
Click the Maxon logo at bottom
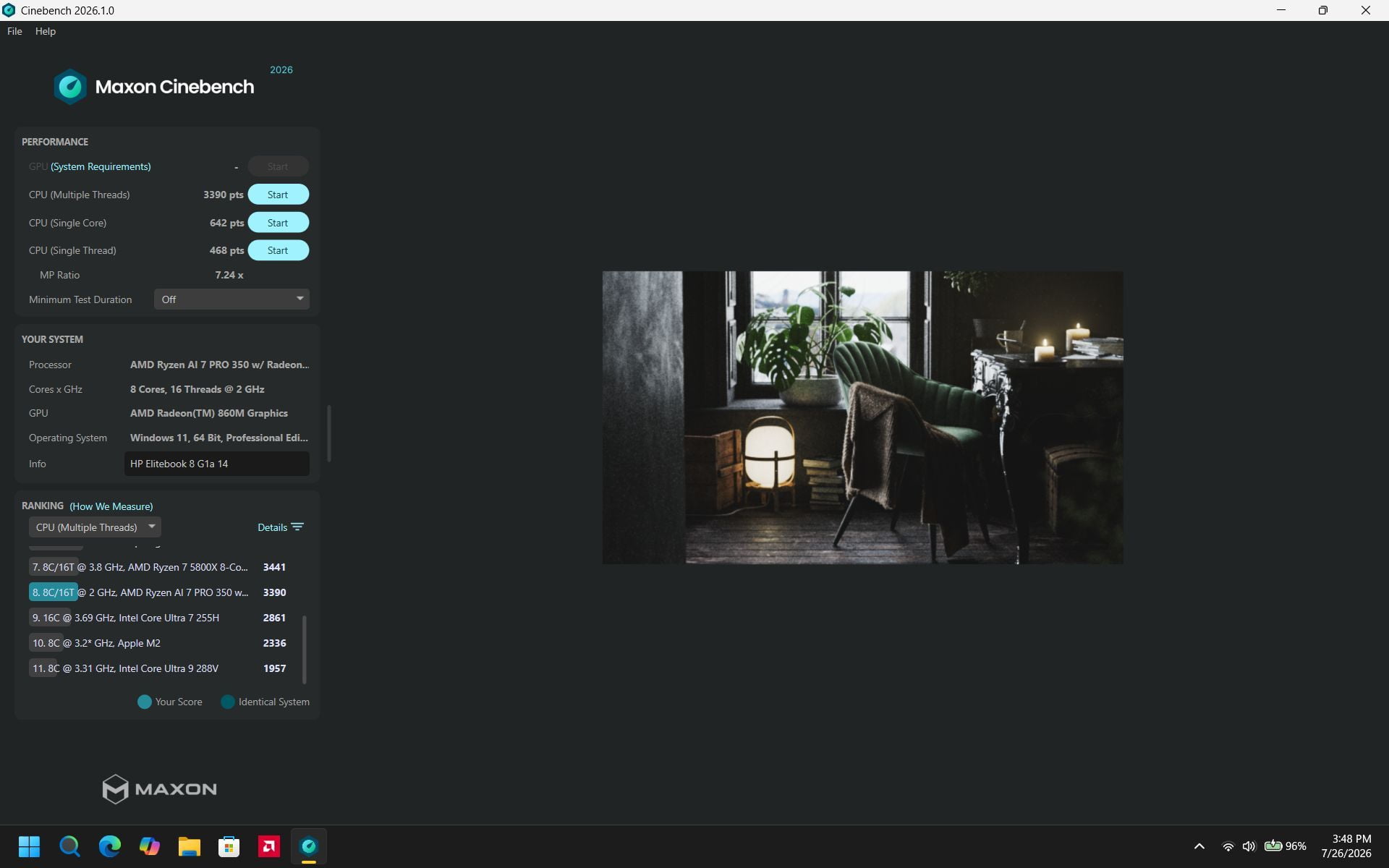click(159, 789)
